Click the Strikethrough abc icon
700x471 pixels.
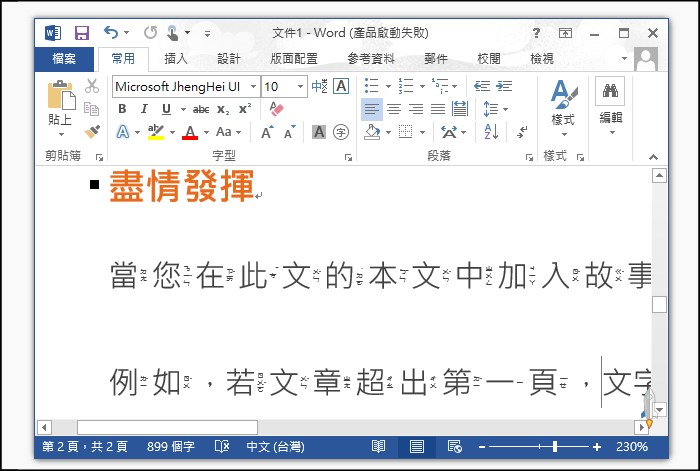pos(201,109)
